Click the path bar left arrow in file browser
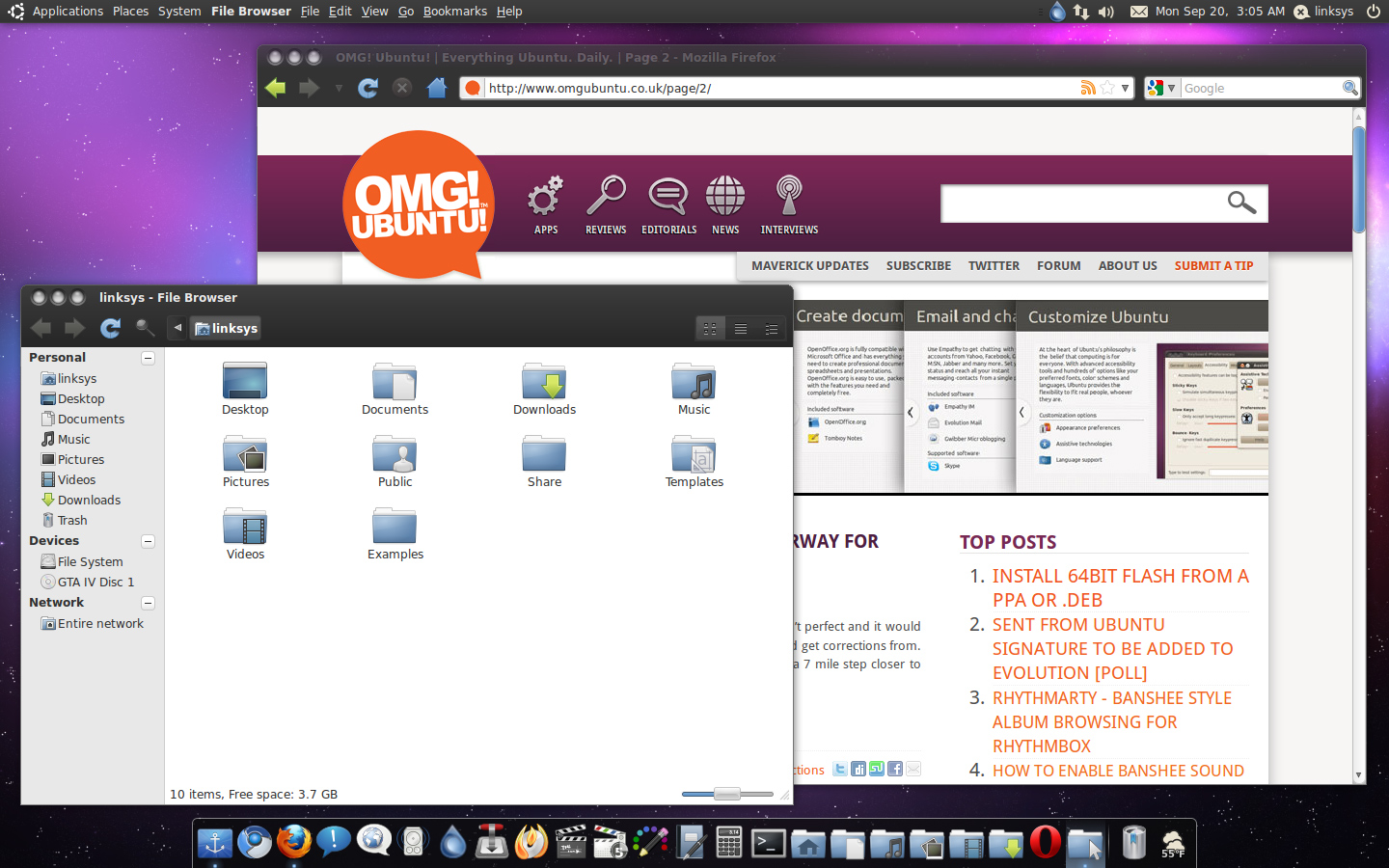This screenshot has width=1389, height=868. pyautogui.click(x=177, y=328)
